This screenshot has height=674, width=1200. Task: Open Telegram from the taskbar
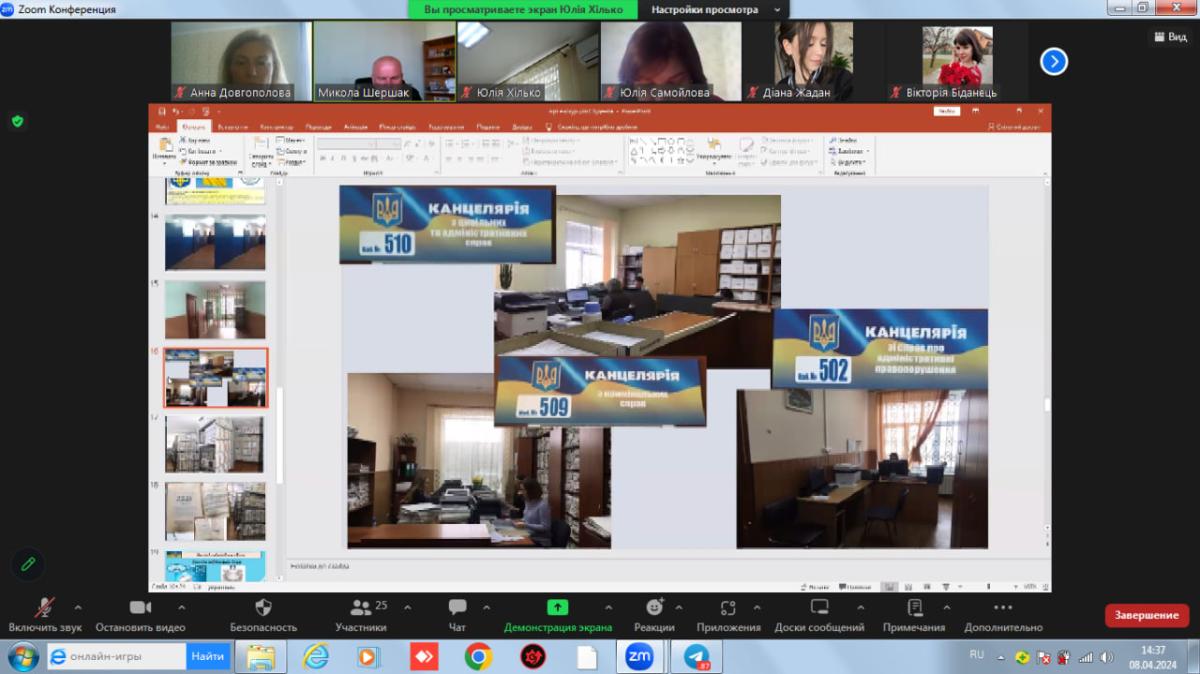click(x=696, y=657)
